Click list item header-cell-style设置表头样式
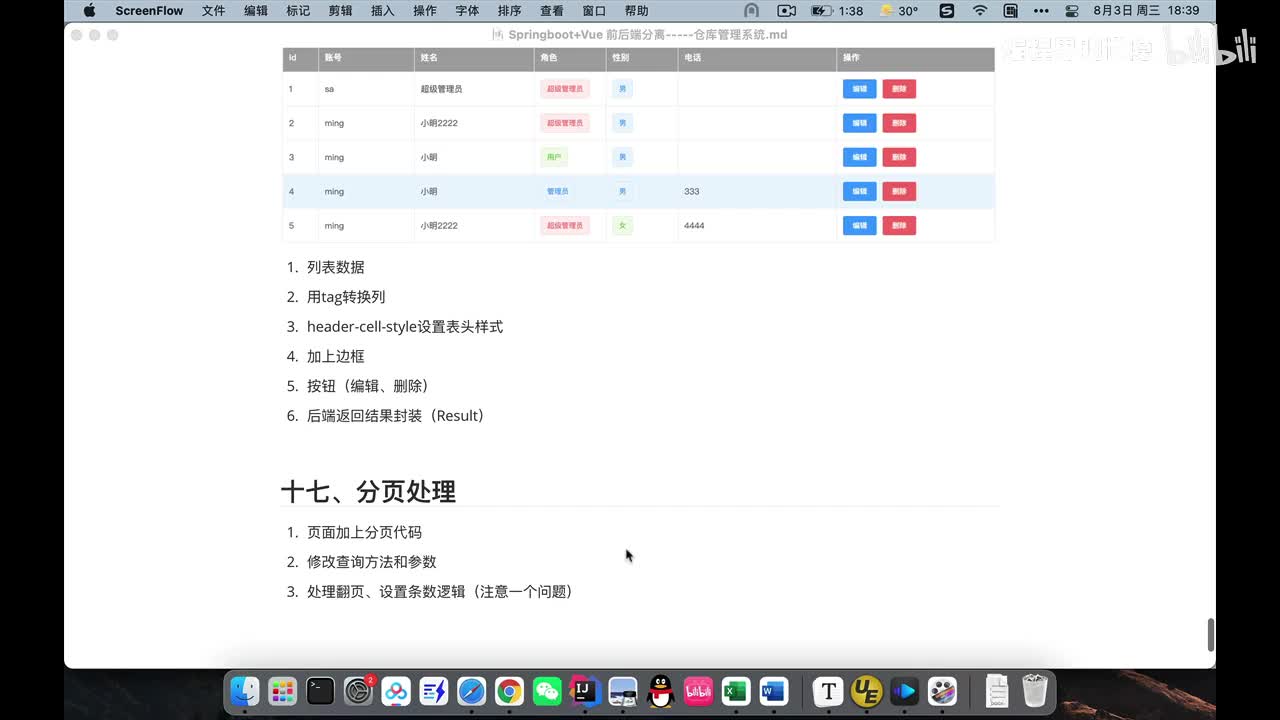 [405, 327]
